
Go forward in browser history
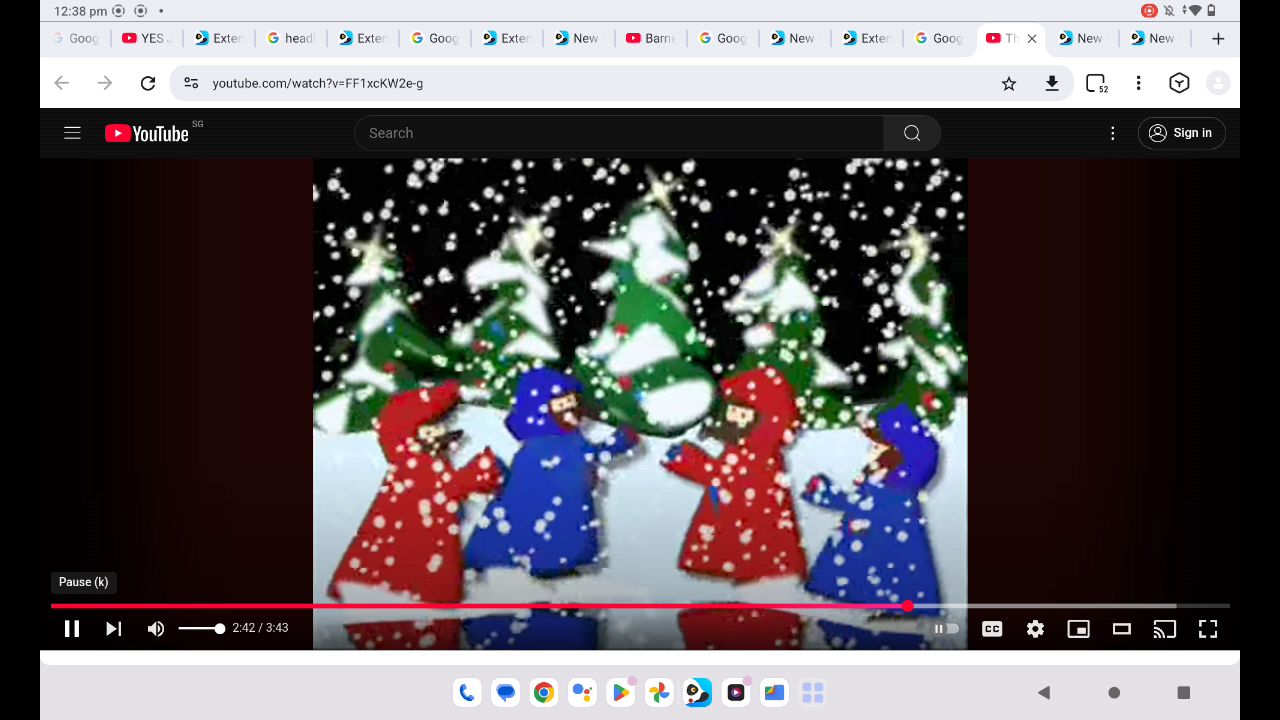tap(105, 83)
